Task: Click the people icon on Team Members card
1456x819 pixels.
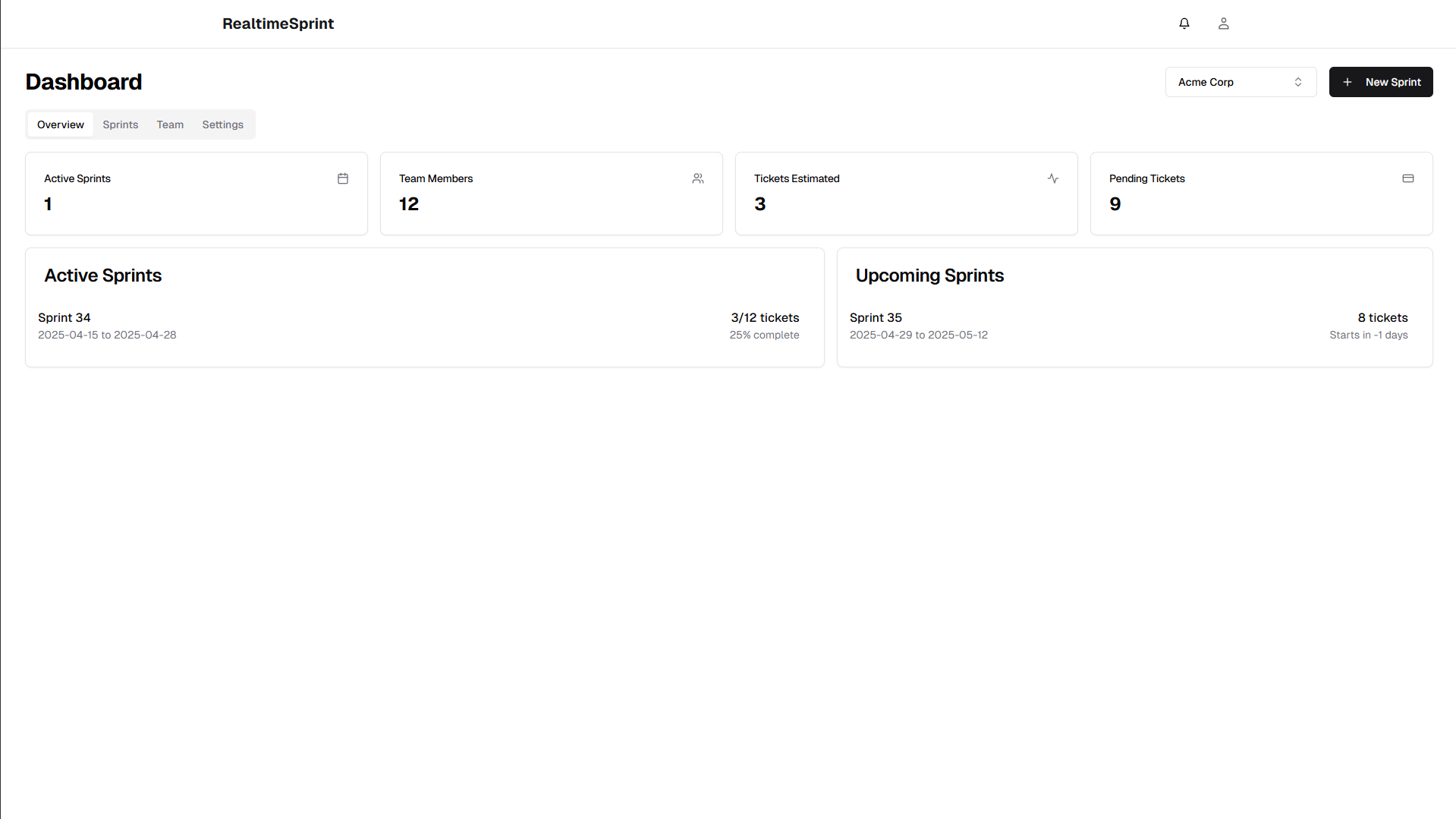Action: click(x=698, y=178)
